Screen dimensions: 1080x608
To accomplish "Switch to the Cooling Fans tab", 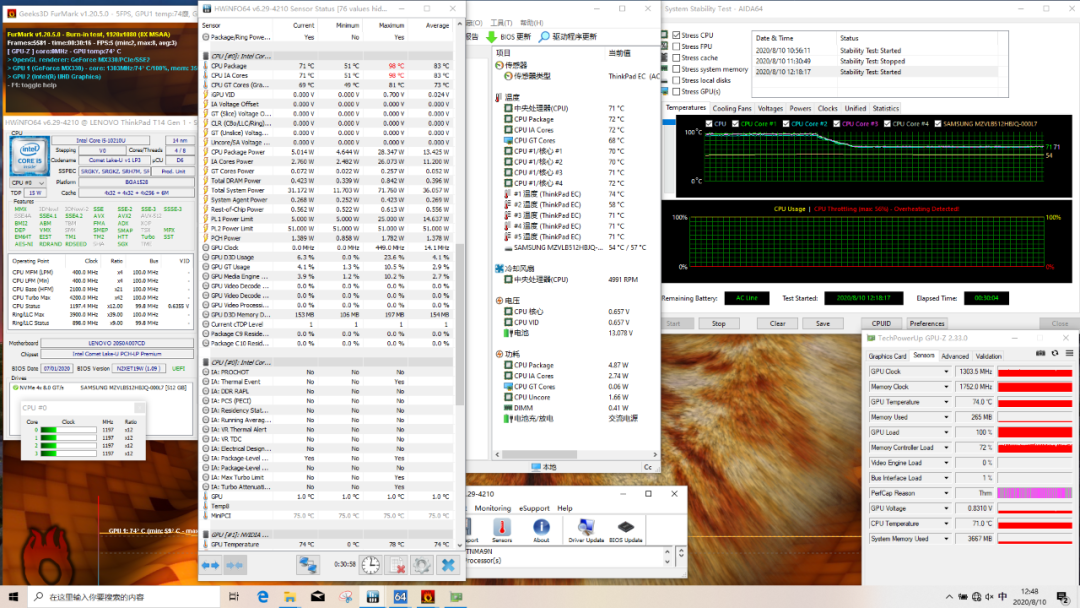I will (x=731, y=108).
